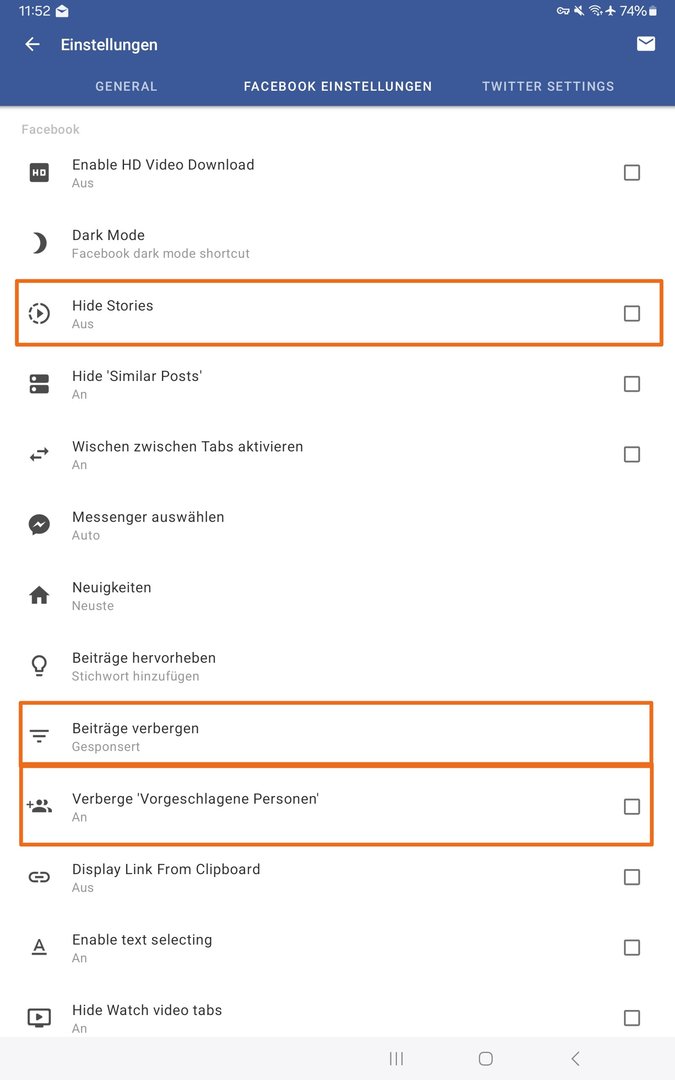Open Neuigkeiten feed order selection
Image resolution: width=675 pixels, height=1080 pixels.
(338, 595)
